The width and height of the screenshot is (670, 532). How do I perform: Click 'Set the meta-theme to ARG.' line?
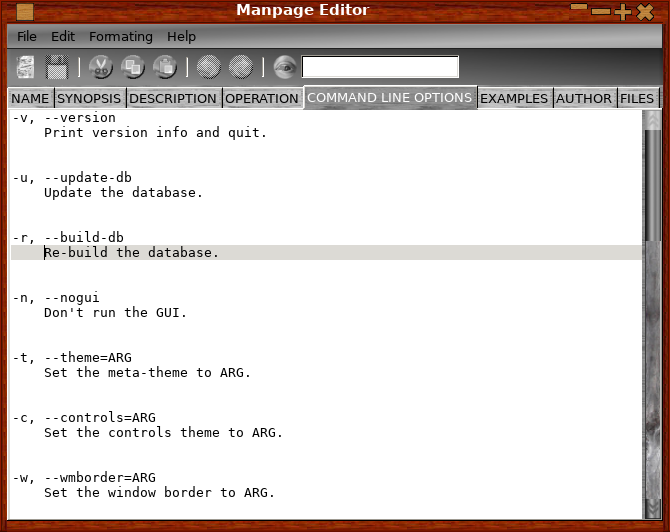coord(147,373)
